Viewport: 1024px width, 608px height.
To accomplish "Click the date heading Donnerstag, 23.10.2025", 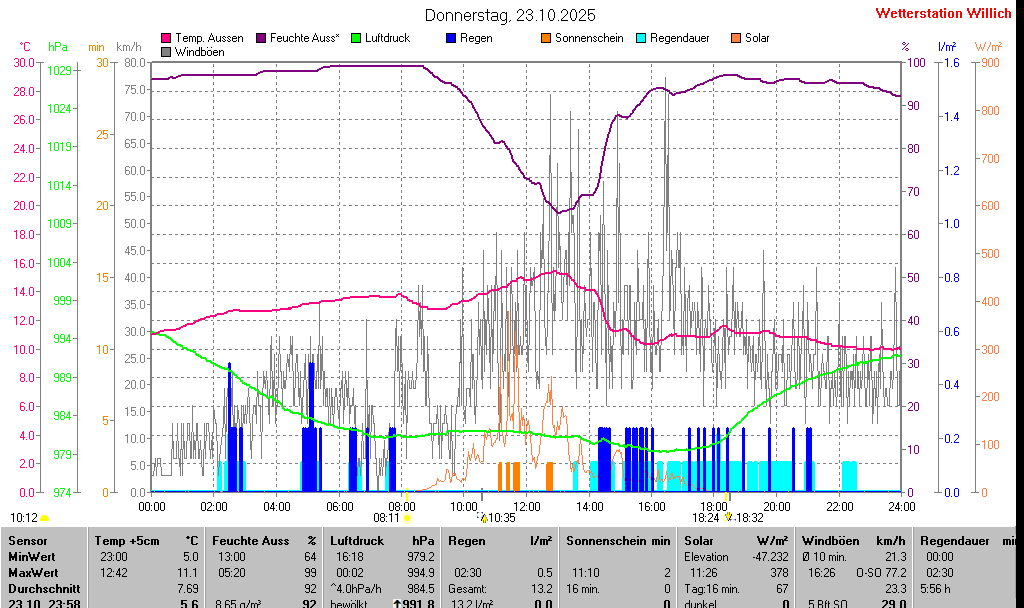I will pos(510,15).
